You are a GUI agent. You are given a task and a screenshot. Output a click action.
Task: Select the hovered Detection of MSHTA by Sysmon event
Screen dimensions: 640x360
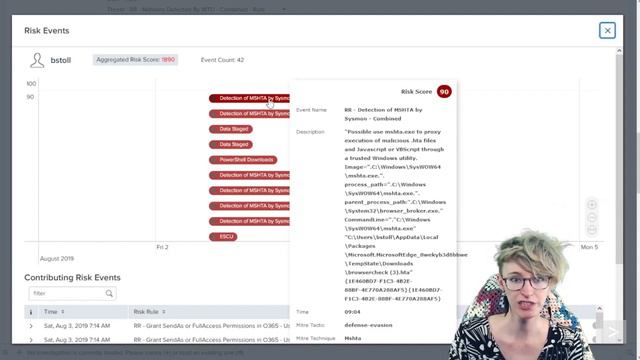[x=249, y=98]
